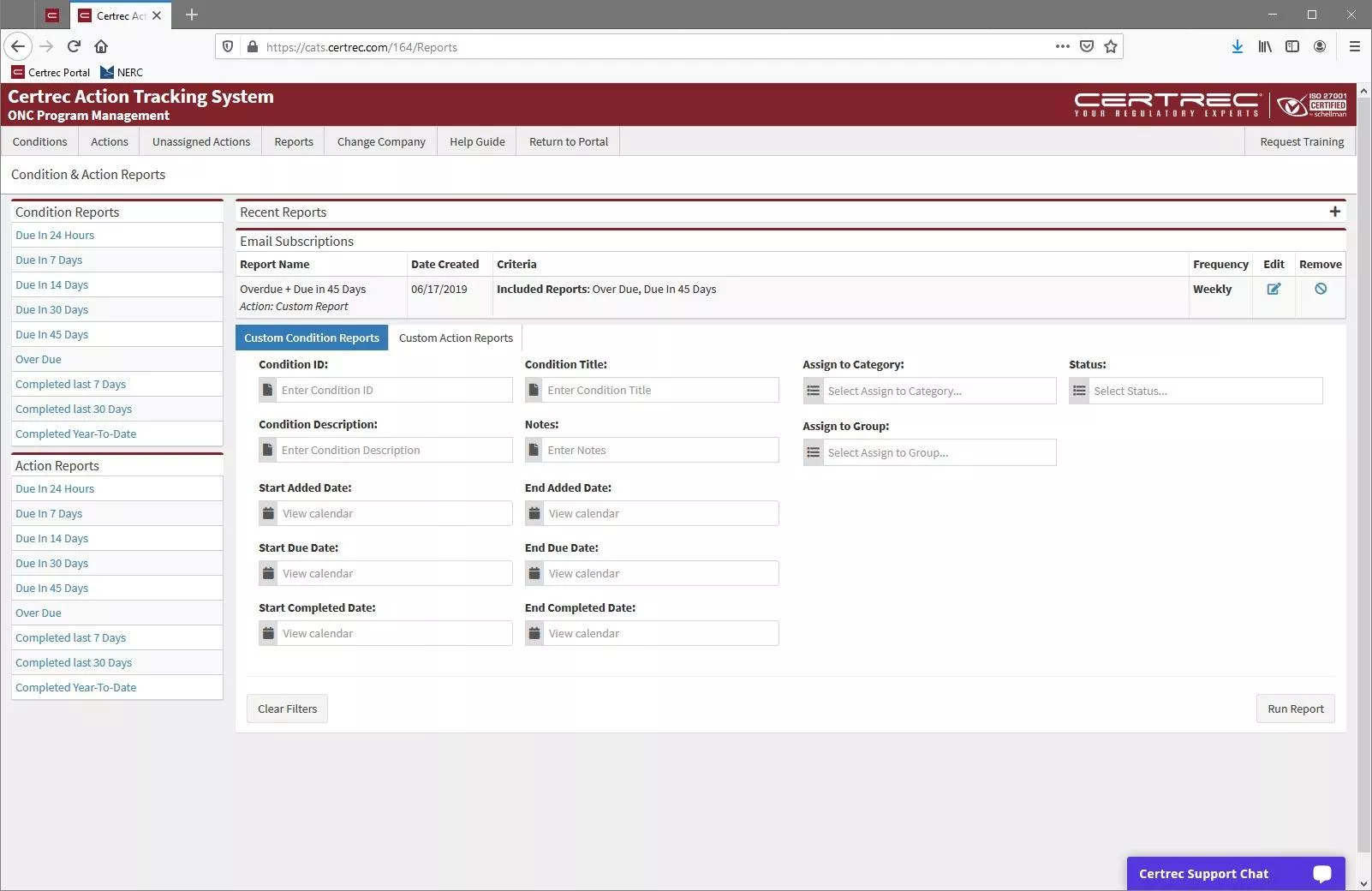Open Condition Reports Completed last 7 Days
The height and width of the screenshot is (891, 1372).
coord(70,384)
